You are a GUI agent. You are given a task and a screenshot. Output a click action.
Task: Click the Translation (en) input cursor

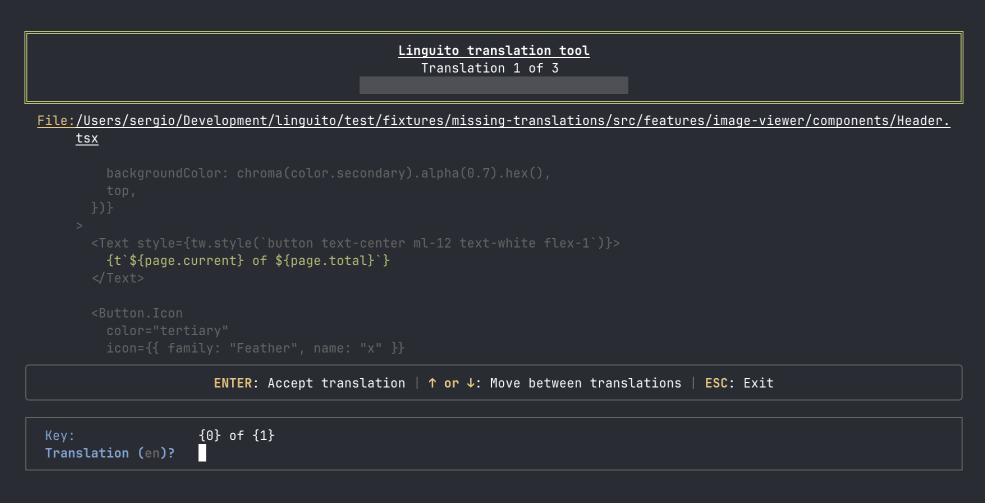(202, 453)
